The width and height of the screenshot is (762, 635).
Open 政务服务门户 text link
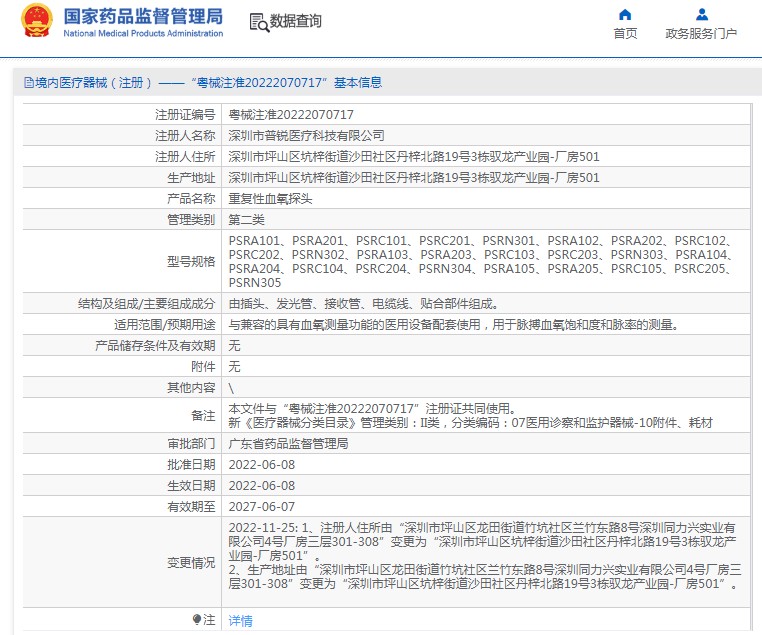(701, 34)
